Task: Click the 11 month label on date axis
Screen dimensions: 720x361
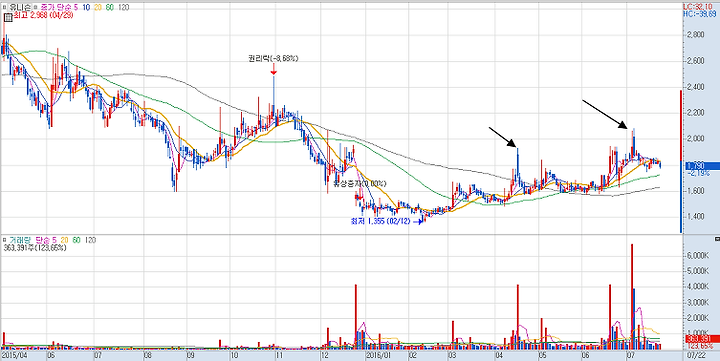Action: click(279, 355)
